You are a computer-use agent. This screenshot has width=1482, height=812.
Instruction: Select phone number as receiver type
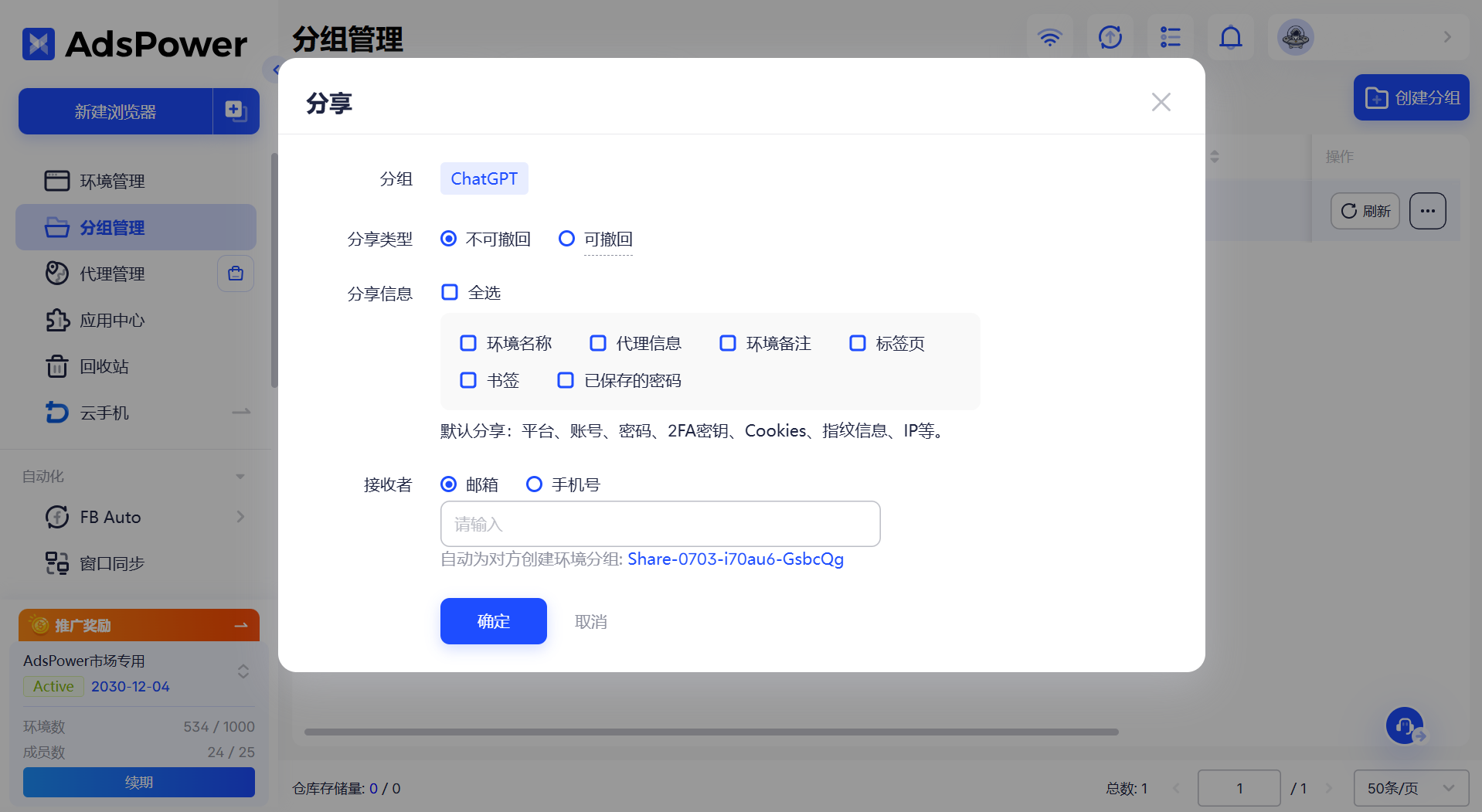tap(534, 484)
